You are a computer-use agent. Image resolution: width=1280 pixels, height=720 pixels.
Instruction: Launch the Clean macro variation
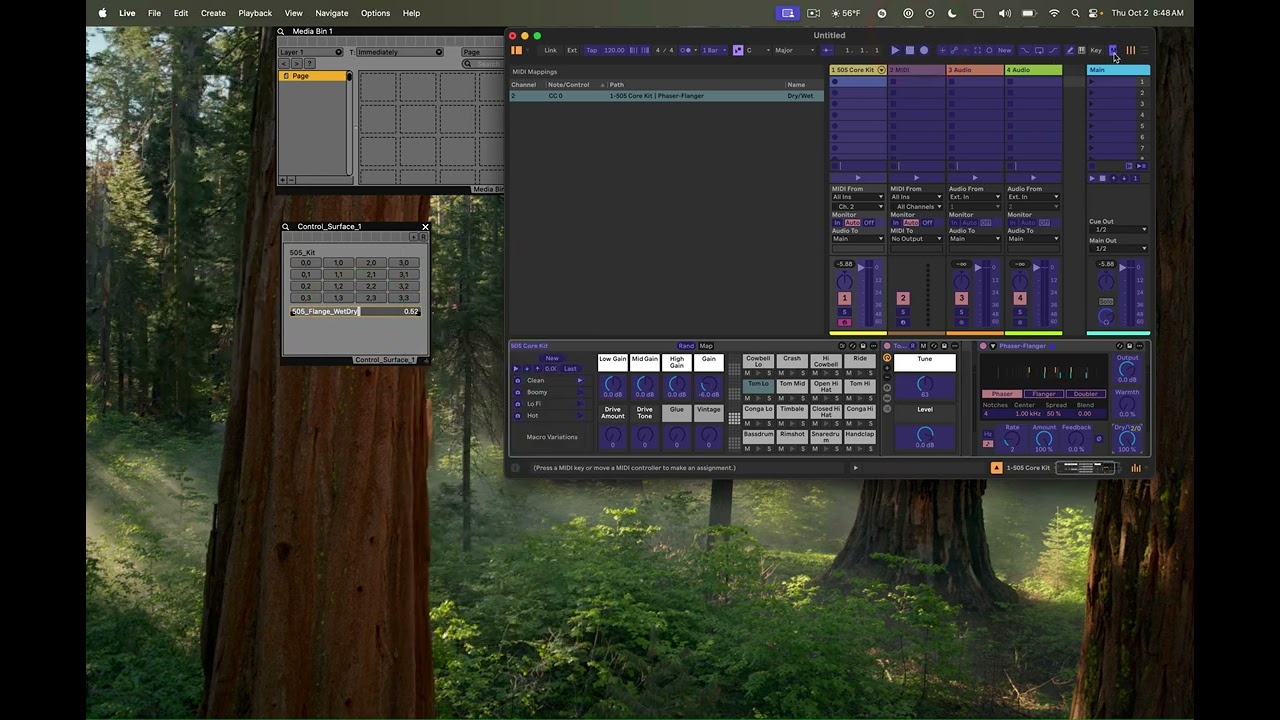579,381
